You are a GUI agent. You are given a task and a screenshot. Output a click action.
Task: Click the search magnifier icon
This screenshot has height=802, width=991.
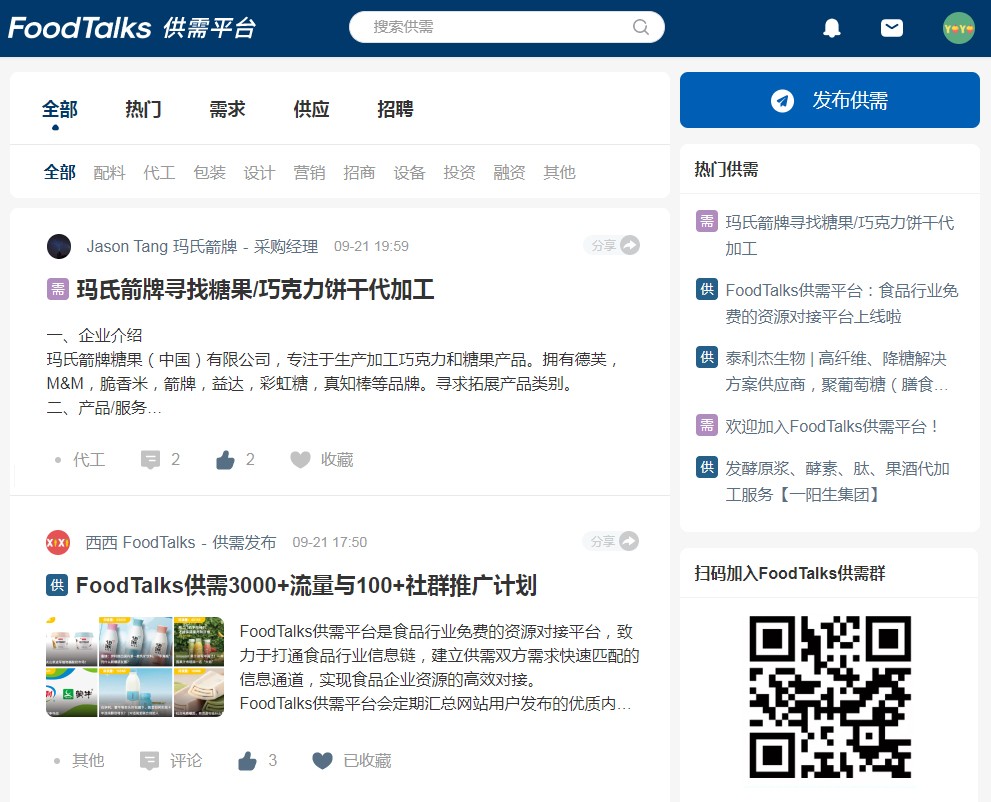(640, 27)
